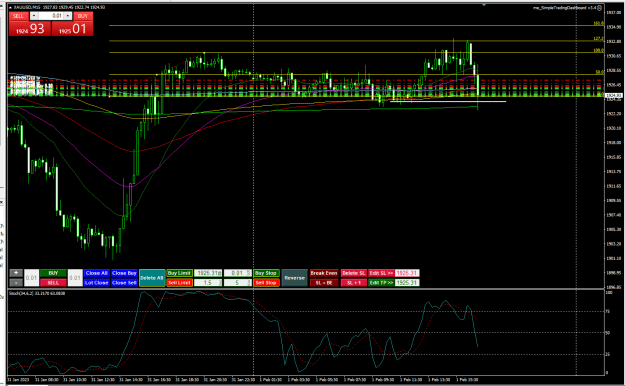Increase volume with the right arrow
Screen dimensions: 625x386
tap(68, 16)
